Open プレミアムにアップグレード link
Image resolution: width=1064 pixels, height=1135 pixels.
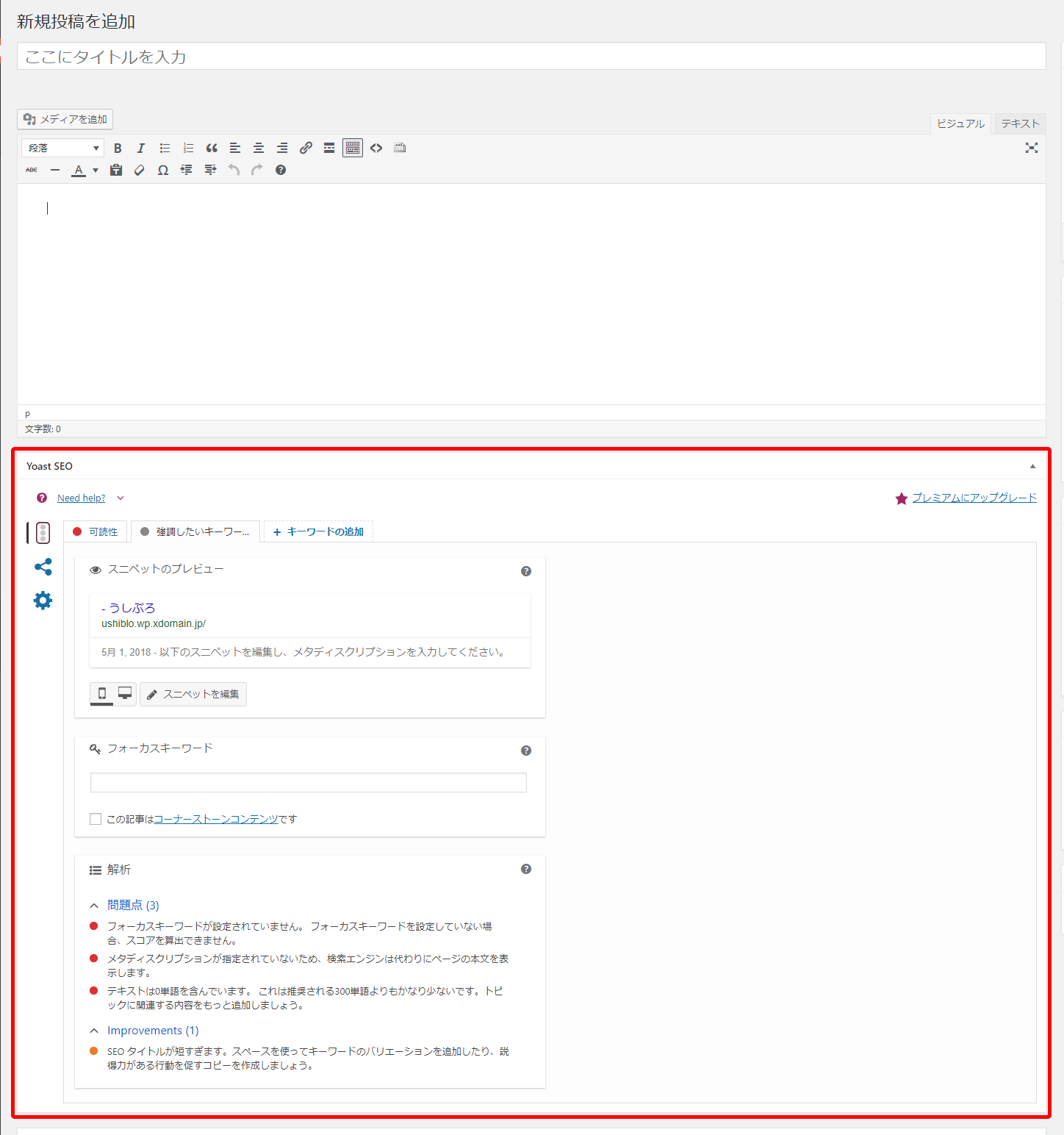pos(974,498)
